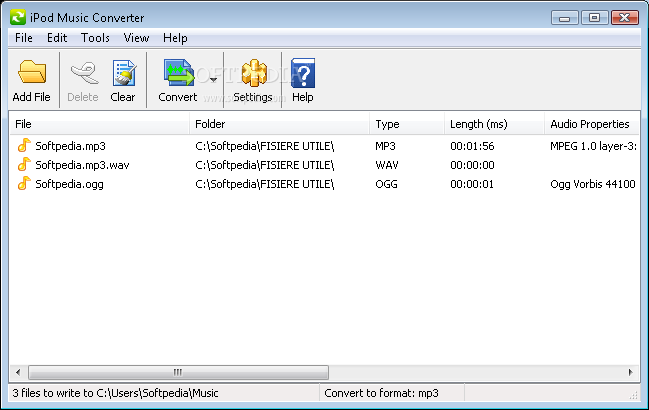Screen dimensions: 649x410
Task: Click the scroll left arrow
Action: (x=18, y=372)
